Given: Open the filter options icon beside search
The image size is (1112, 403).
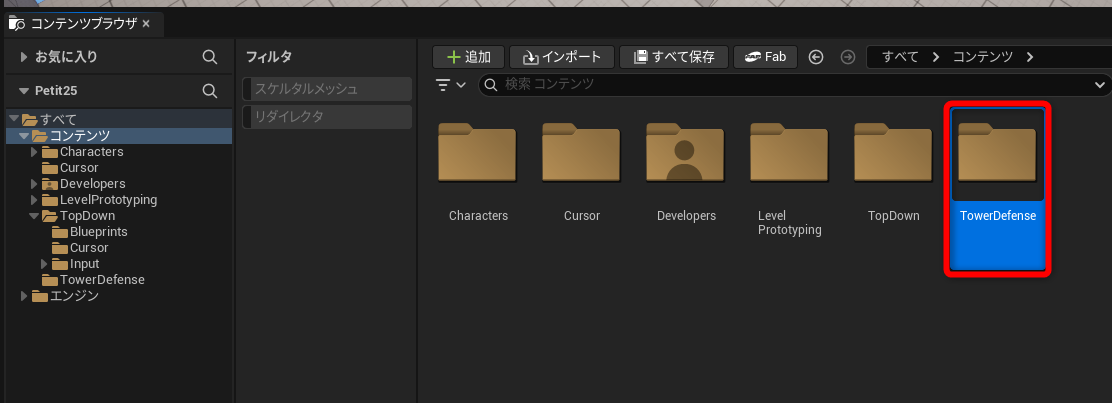Looking at the screenshot, I should pos(451,85).
